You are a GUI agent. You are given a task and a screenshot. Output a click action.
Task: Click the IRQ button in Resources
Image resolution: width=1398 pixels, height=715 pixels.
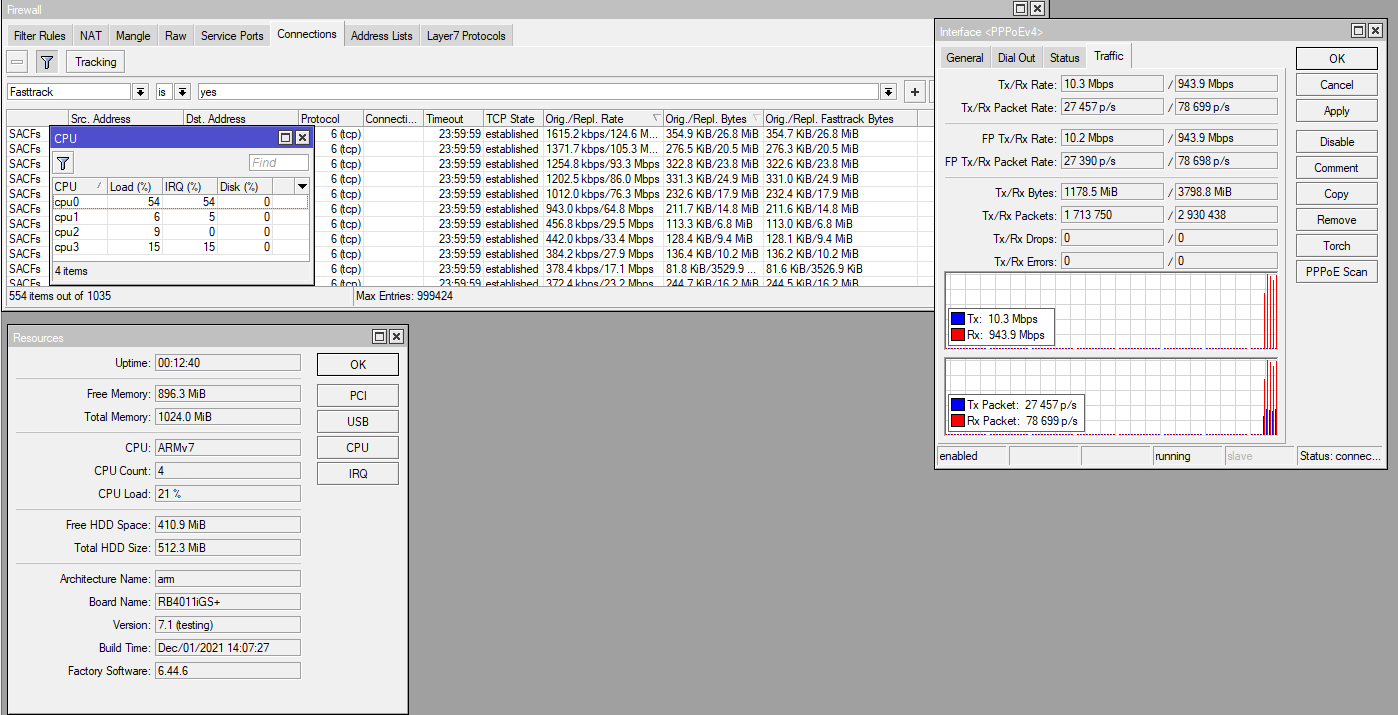pos(358,473)
